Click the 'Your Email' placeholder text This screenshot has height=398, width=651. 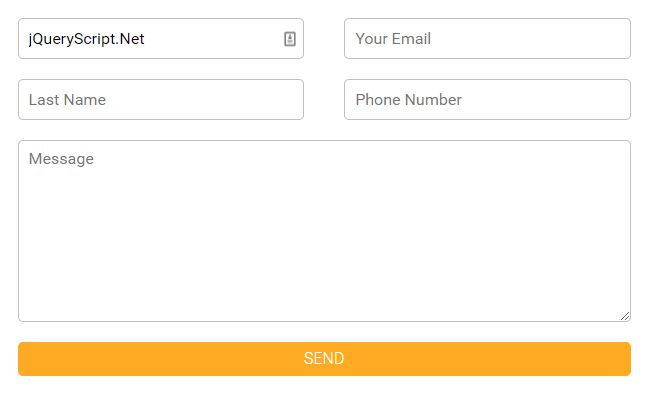point(393,39)
